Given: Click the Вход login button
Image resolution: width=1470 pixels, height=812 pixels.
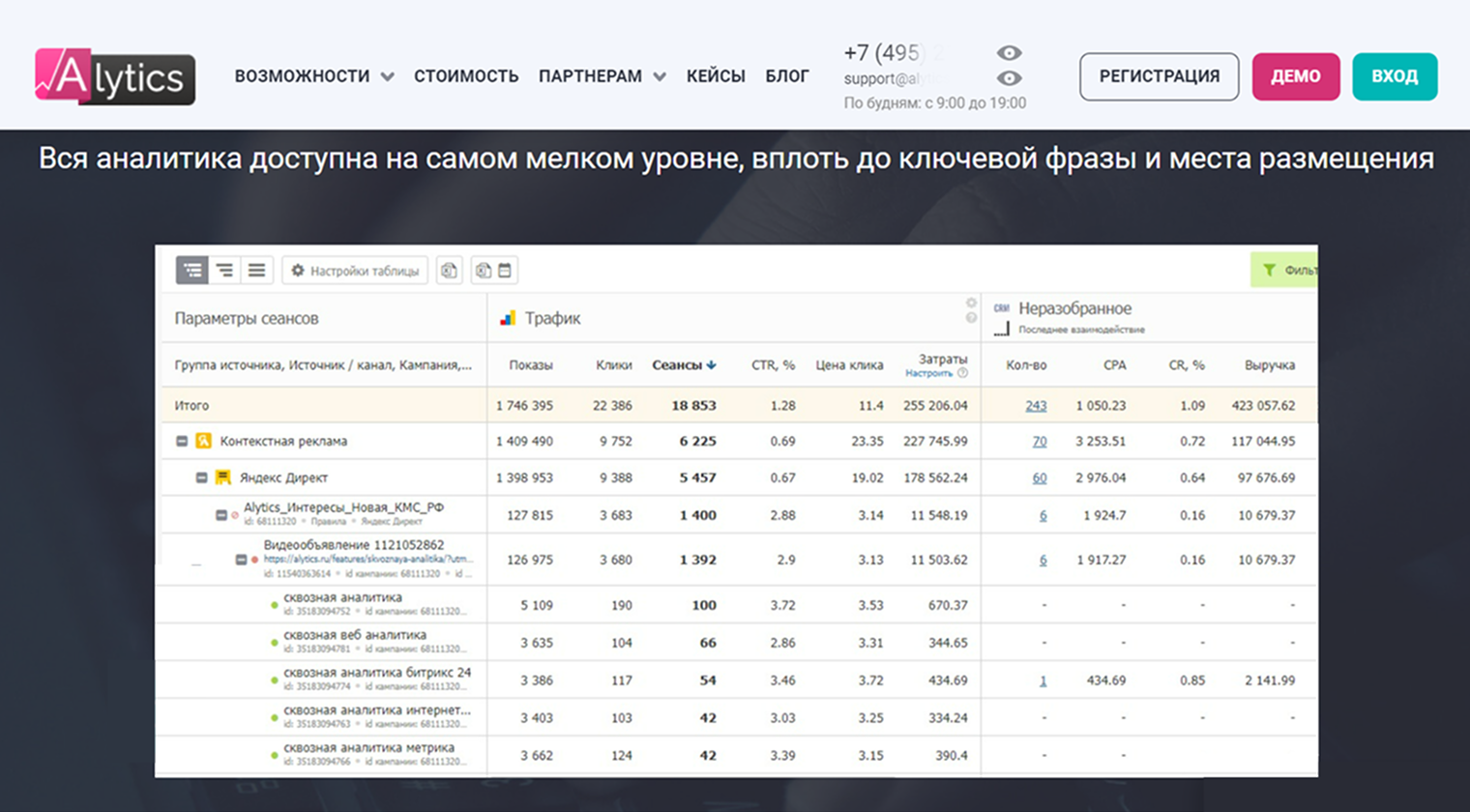Looking at the screenshot, I should coord(1395,76).
